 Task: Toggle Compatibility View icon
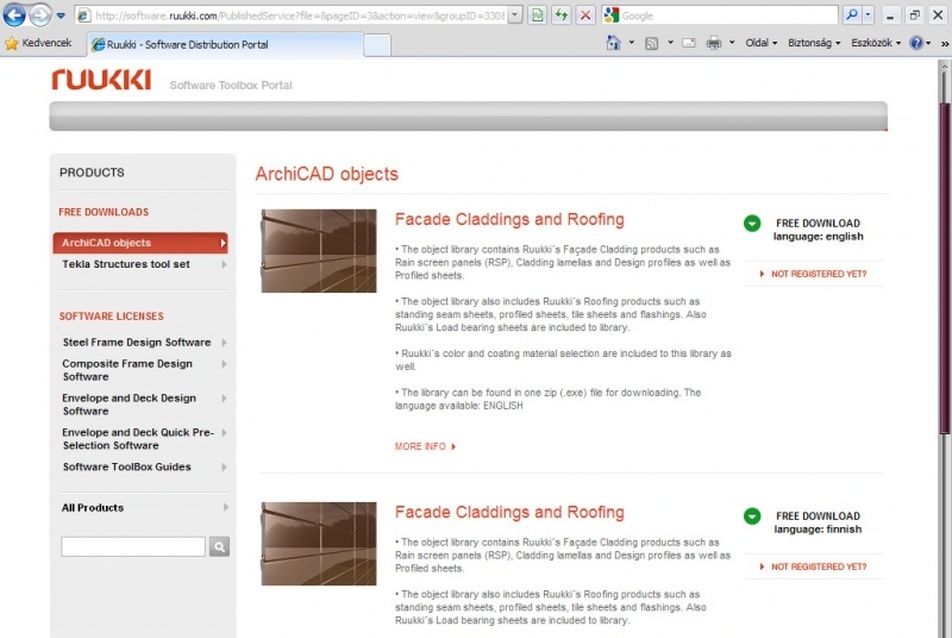click(537, 15)
